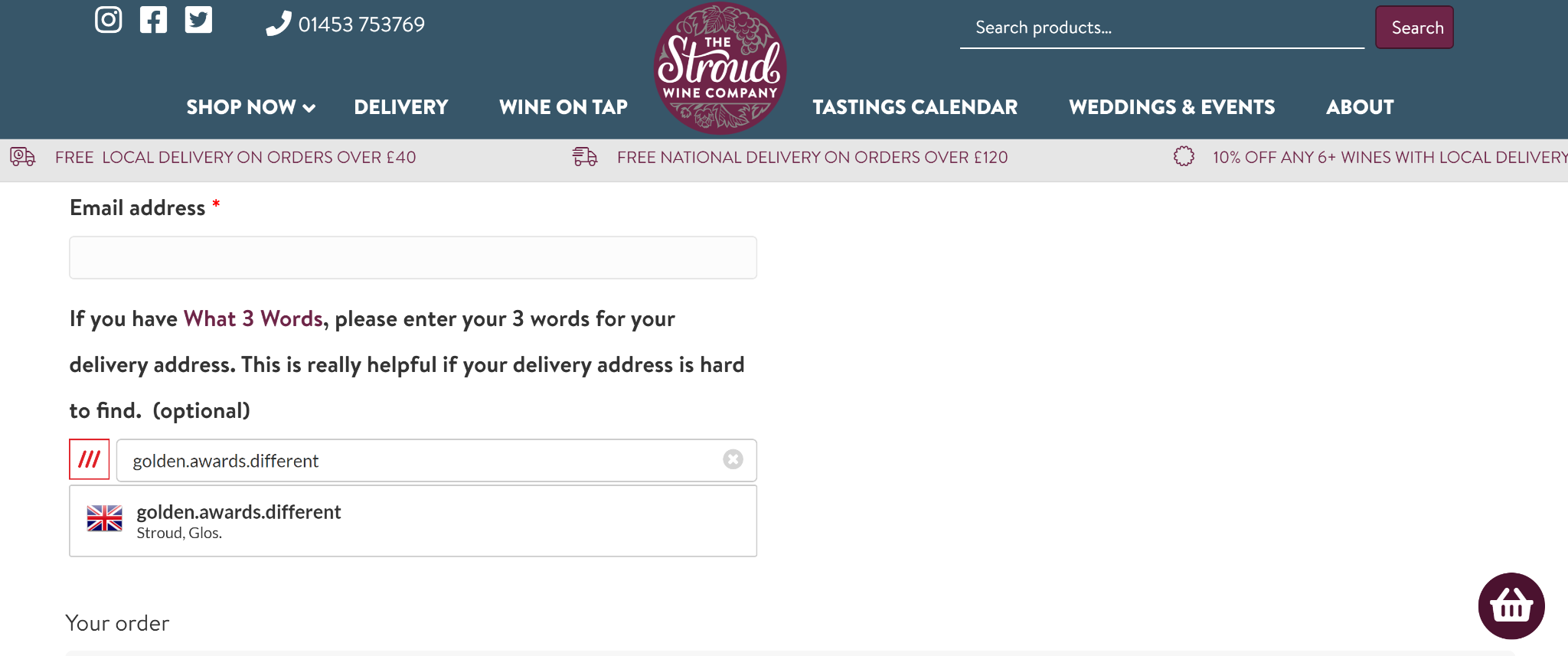Open the Delivery menu item
1568x656 pixels.
(401, 107)
